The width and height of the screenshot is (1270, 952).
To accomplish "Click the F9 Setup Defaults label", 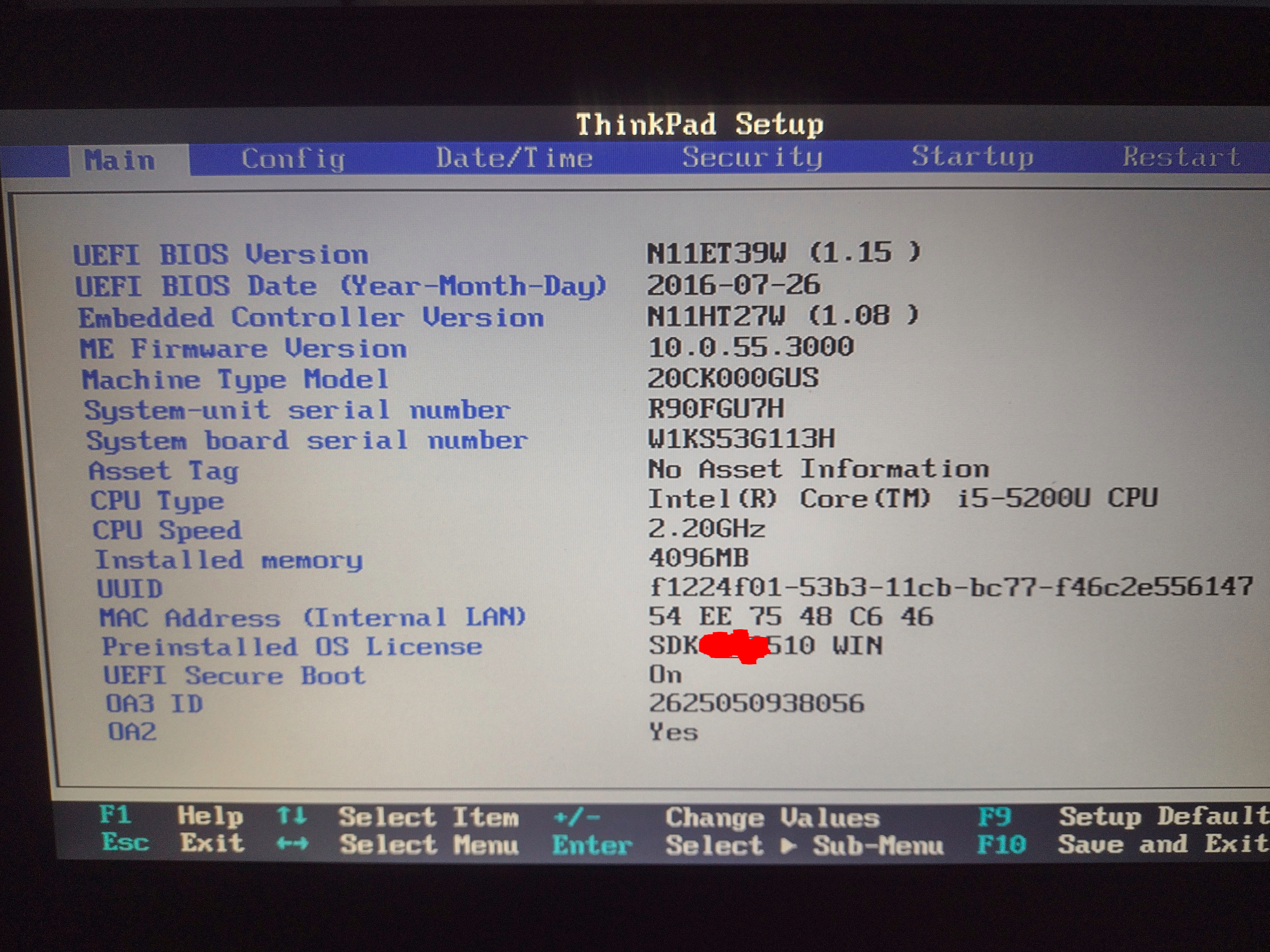I will click(x=994, y=816).
